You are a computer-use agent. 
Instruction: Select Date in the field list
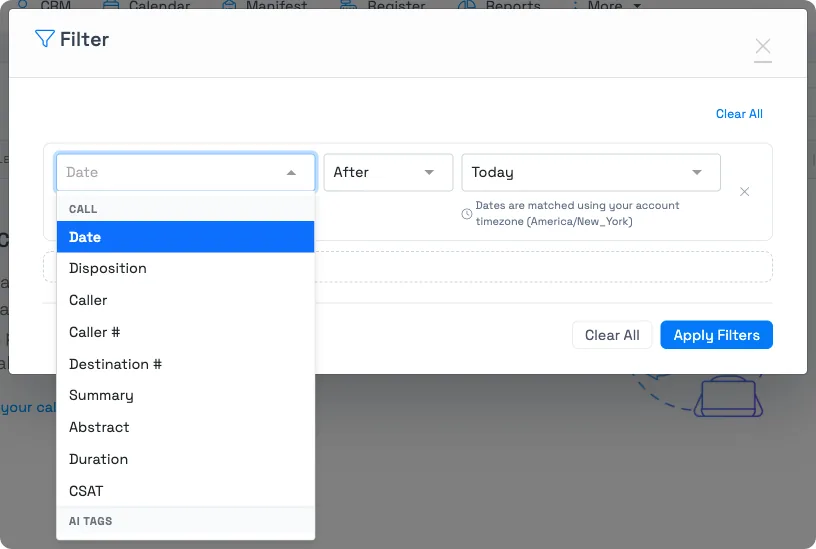pos(185,237)
